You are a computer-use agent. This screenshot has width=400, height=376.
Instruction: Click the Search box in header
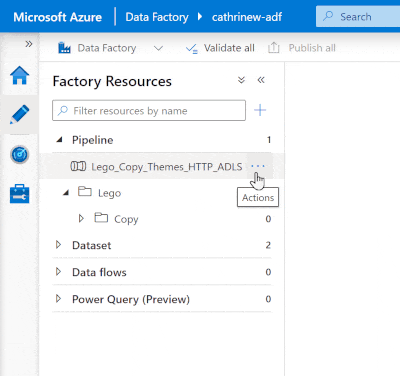tap(358, 16)
